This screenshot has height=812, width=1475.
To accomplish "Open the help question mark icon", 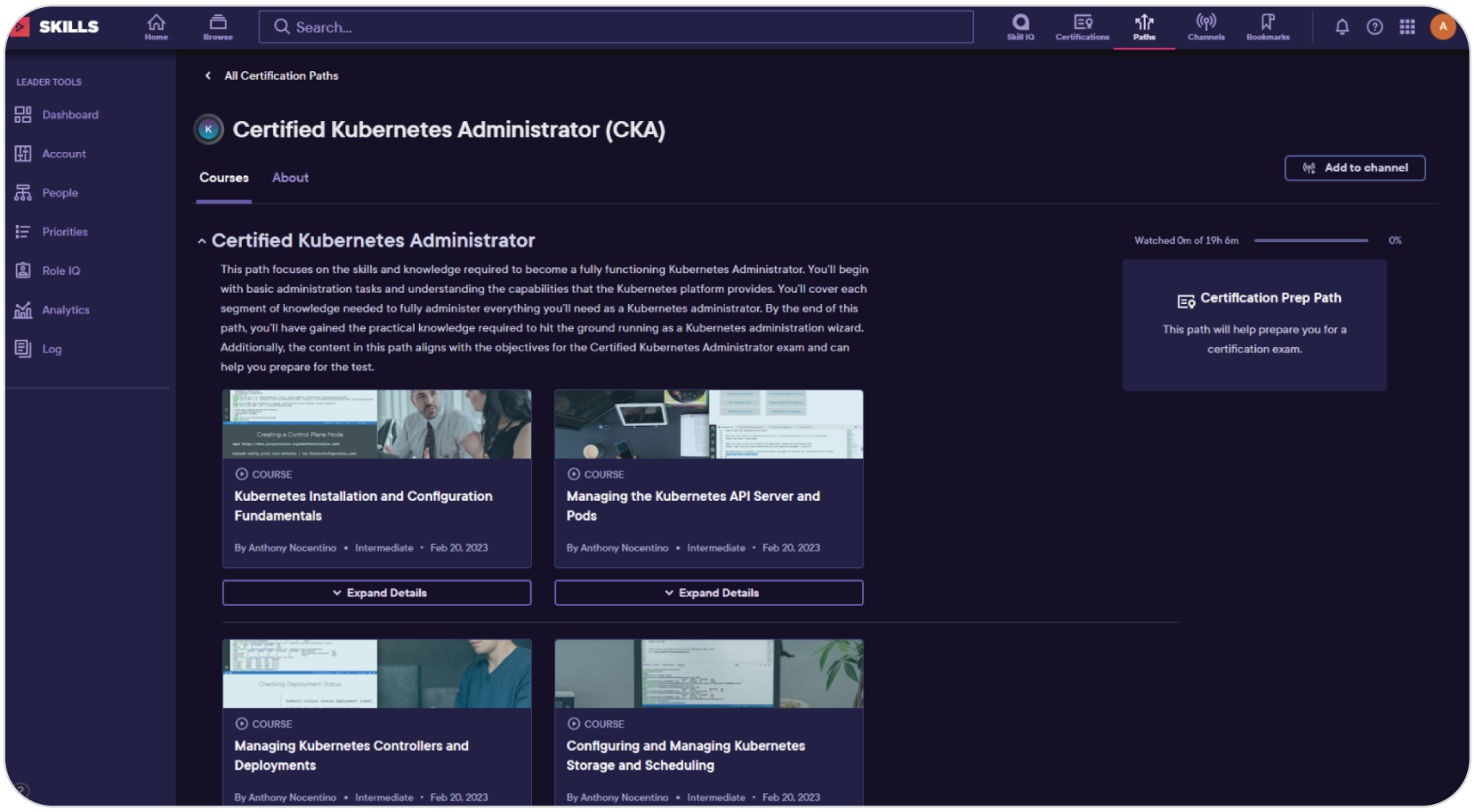I will (x=1374, y=27).
